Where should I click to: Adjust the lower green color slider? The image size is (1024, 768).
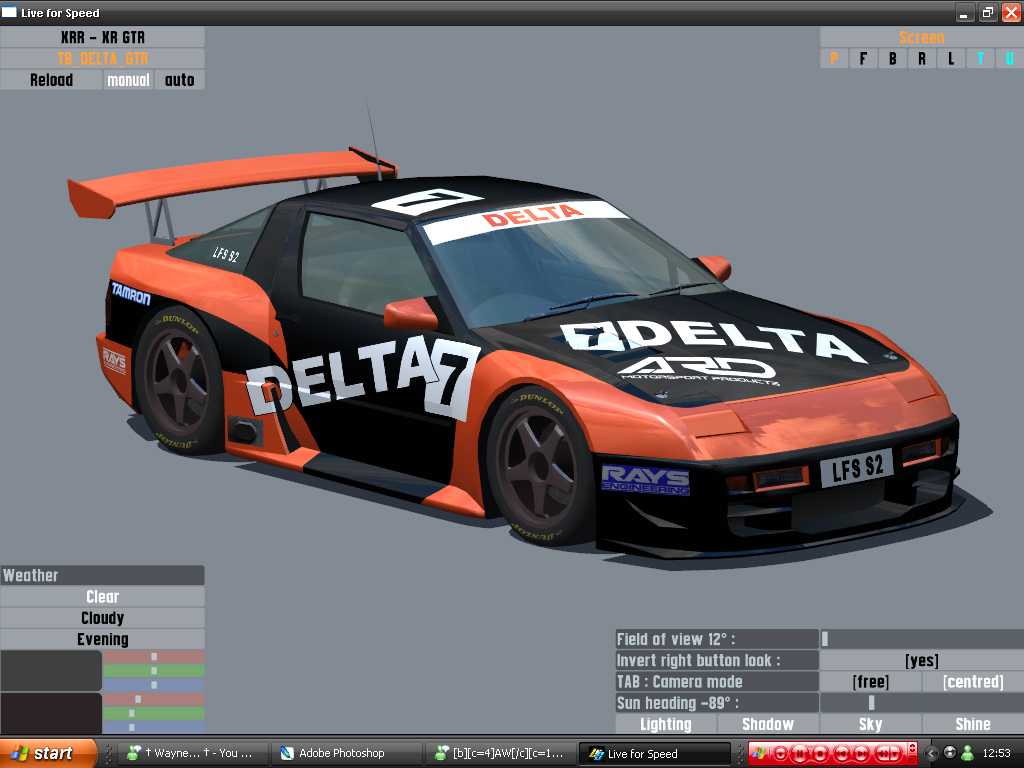(154, 713)
